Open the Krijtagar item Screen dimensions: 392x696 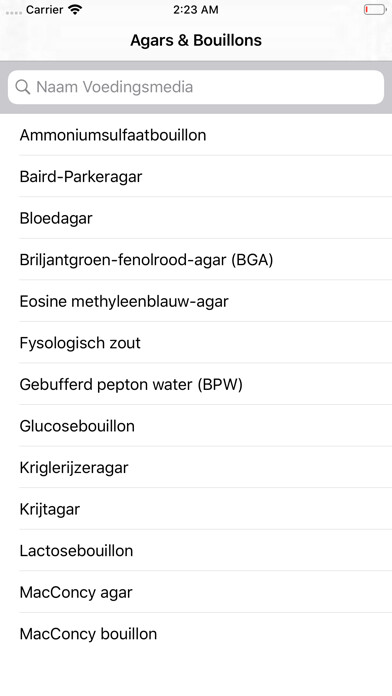coord(196,509)
